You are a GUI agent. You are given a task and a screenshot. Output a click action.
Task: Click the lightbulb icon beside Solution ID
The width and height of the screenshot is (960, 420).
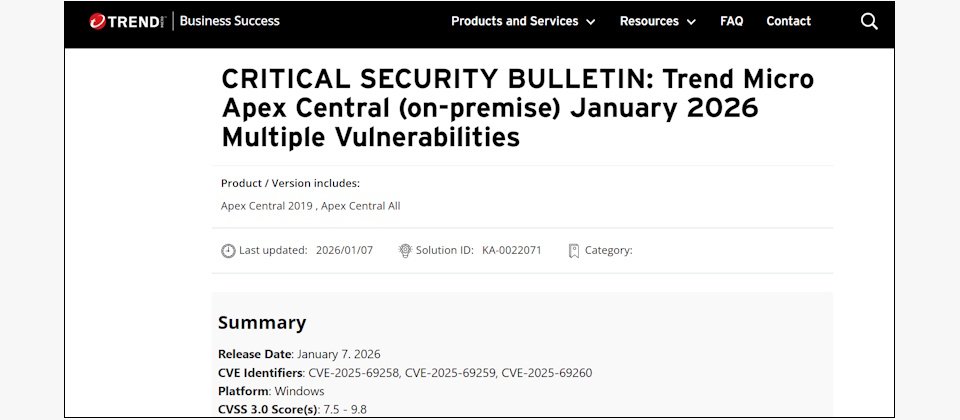point(405,251)
